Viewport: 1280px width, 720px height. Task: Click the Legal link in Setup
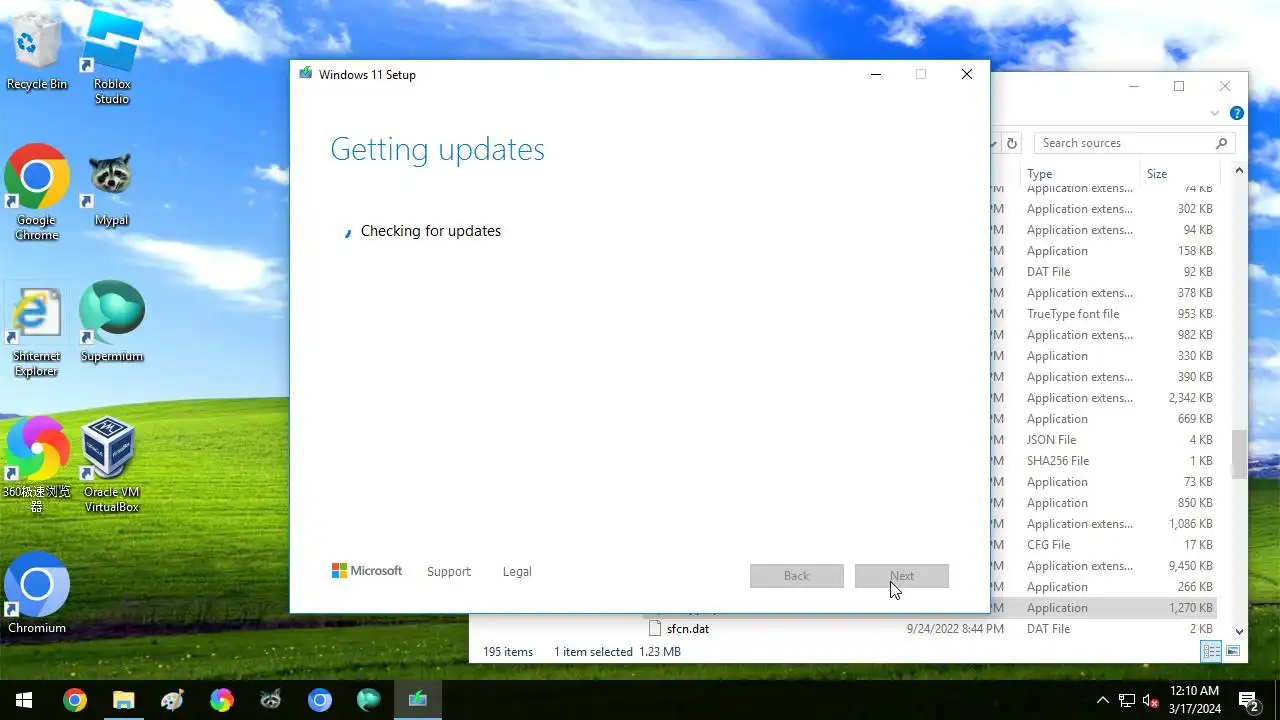point(517,572)
